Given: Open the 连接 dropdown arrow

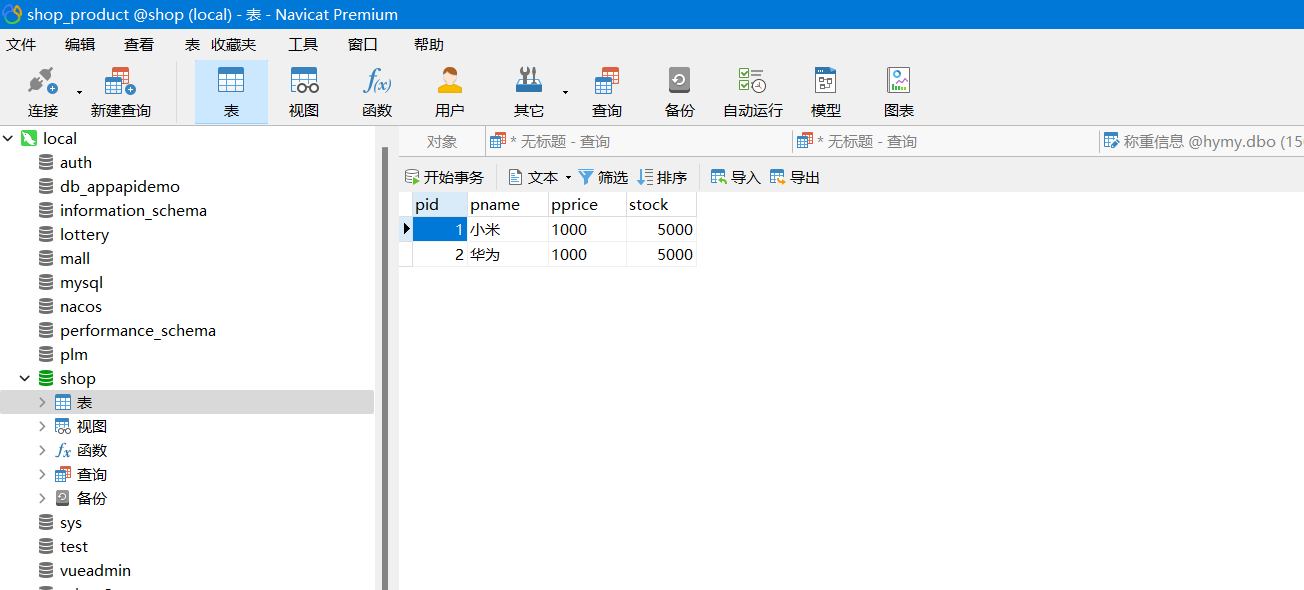Looking at the screenshot, I should [x=79, y=92].
